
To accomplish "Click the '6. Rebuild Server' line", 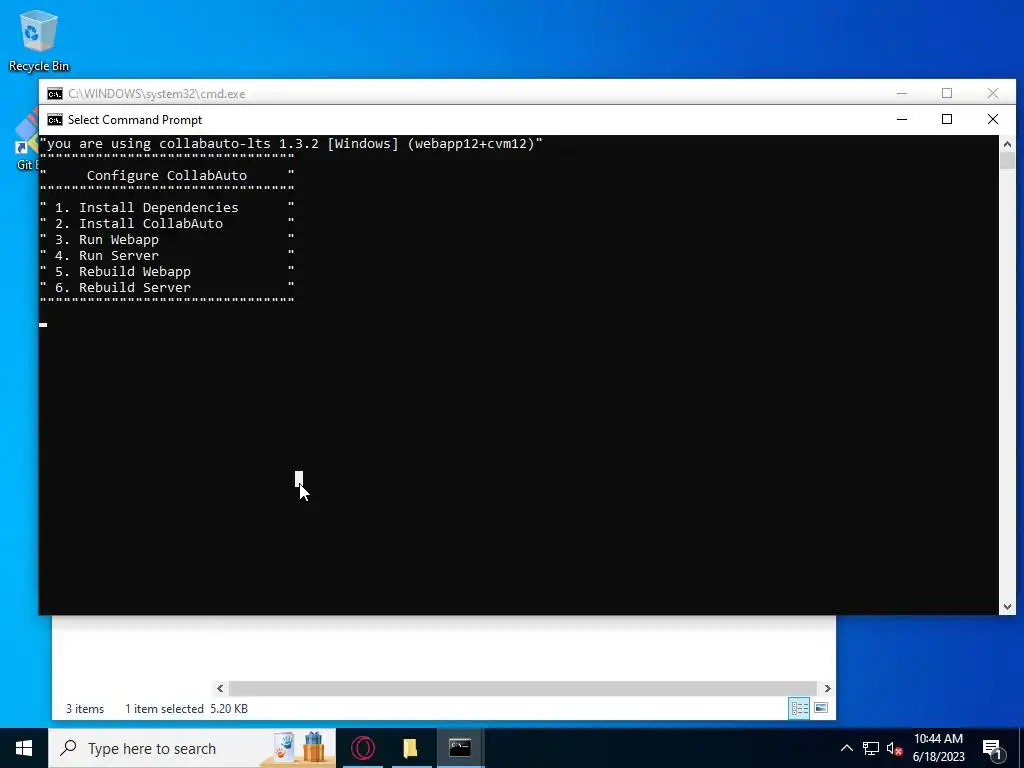I will click(123, 287).
